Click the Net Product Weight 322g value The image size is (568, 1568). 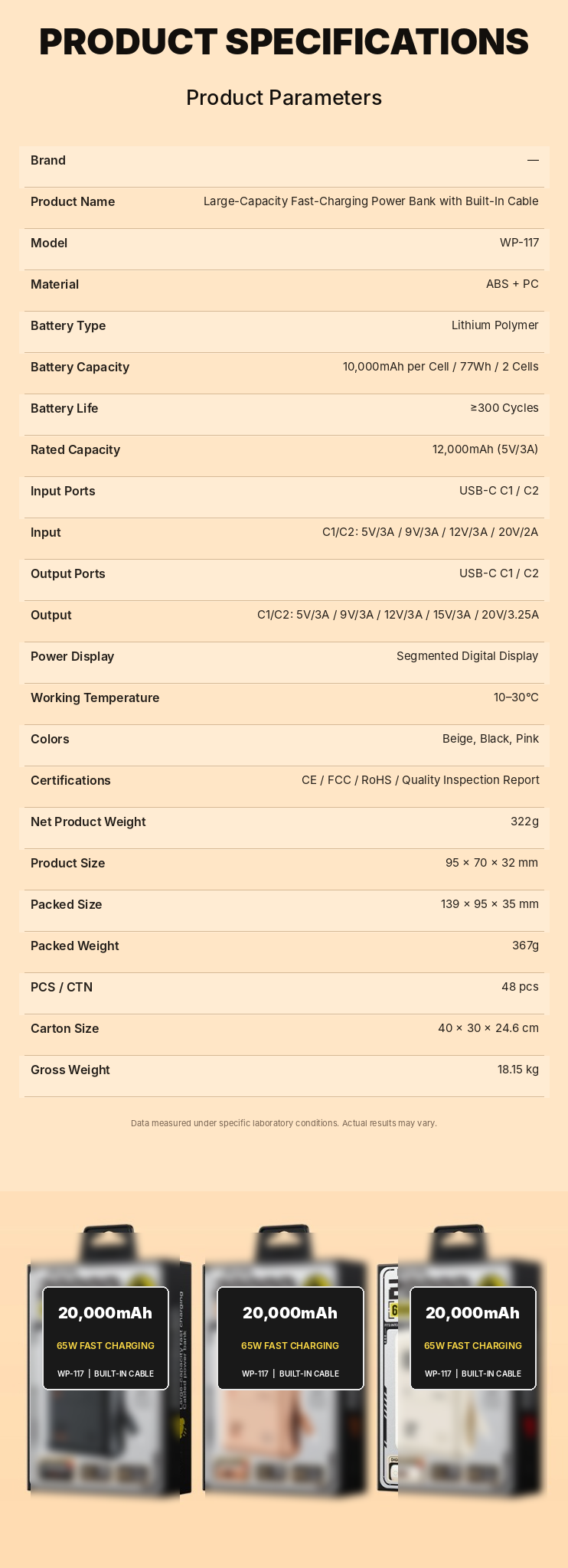click(x=524, y=822)
